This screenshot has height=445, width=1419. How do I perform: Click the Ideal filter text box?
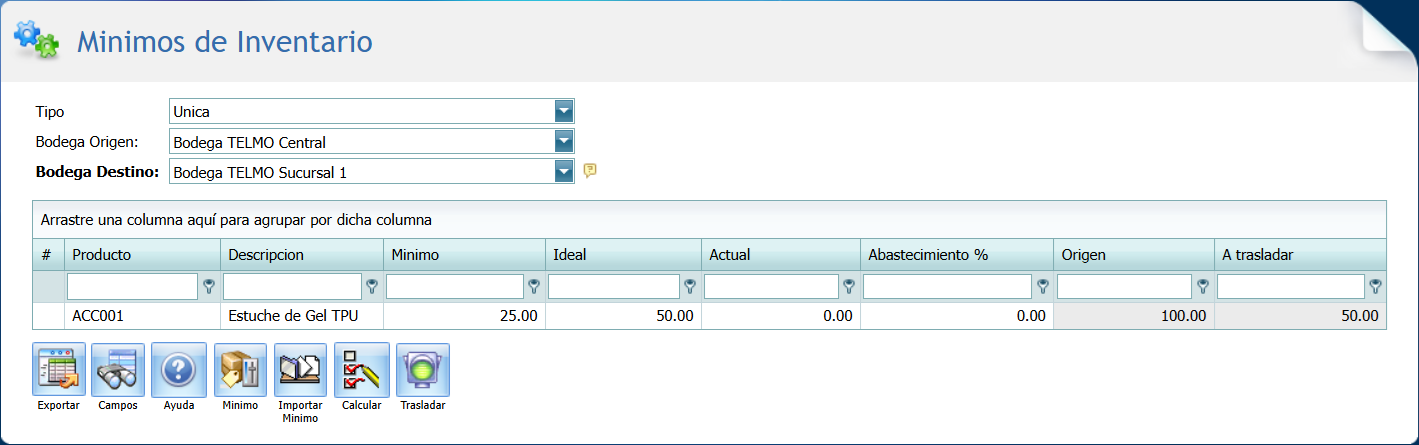point(614,287)
